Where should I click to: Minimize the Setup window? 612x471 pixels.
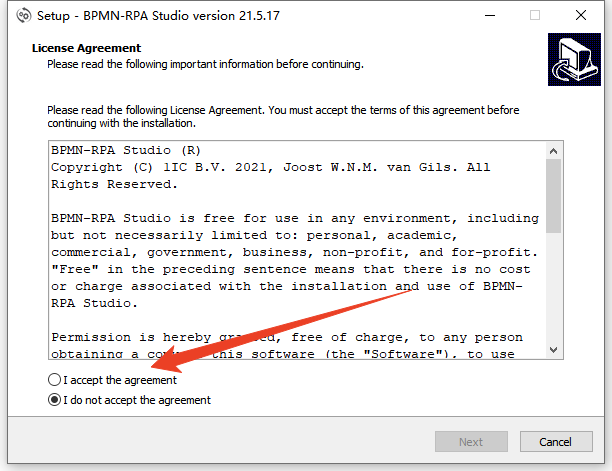tap(490, 16)
